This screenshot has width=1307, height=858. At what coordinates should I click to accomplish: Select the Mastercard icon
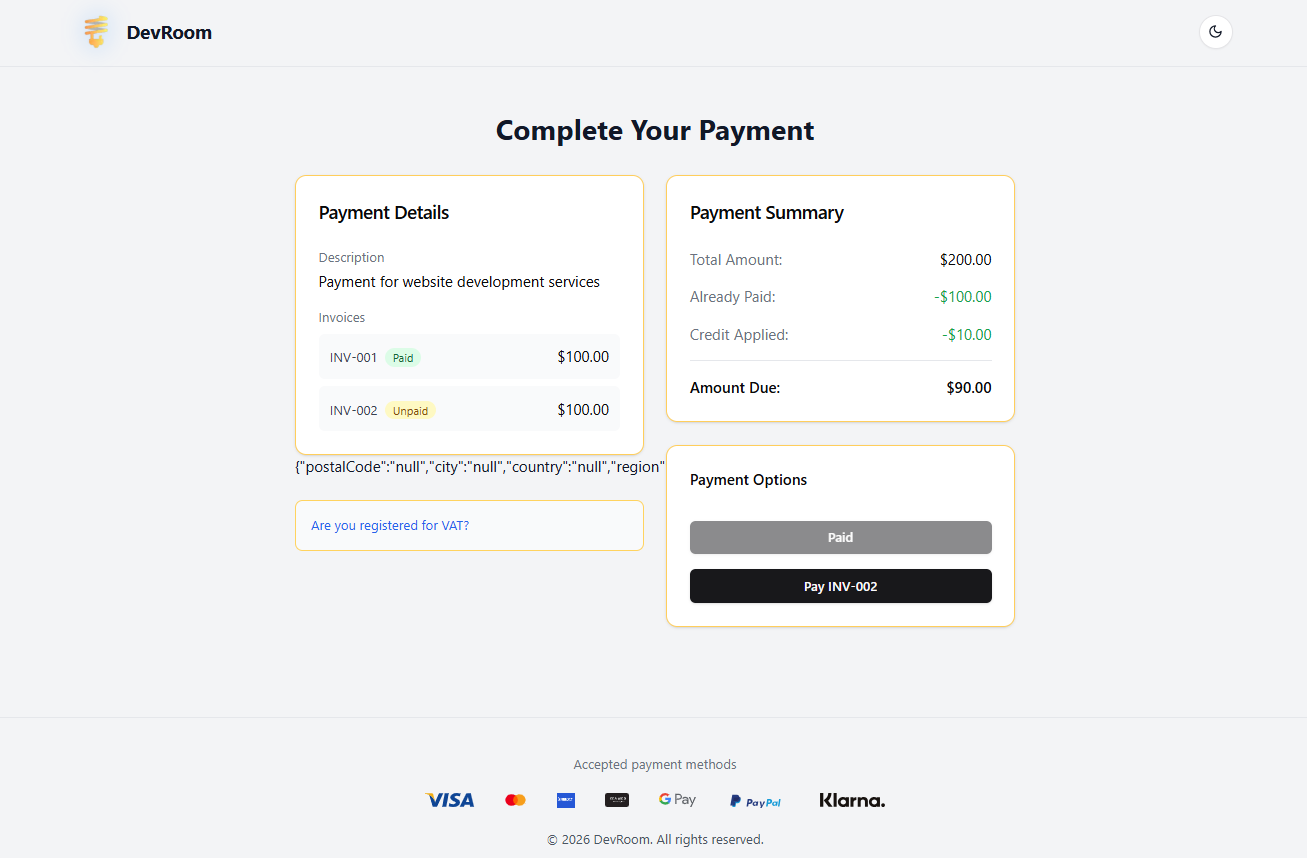pos(515,799)
